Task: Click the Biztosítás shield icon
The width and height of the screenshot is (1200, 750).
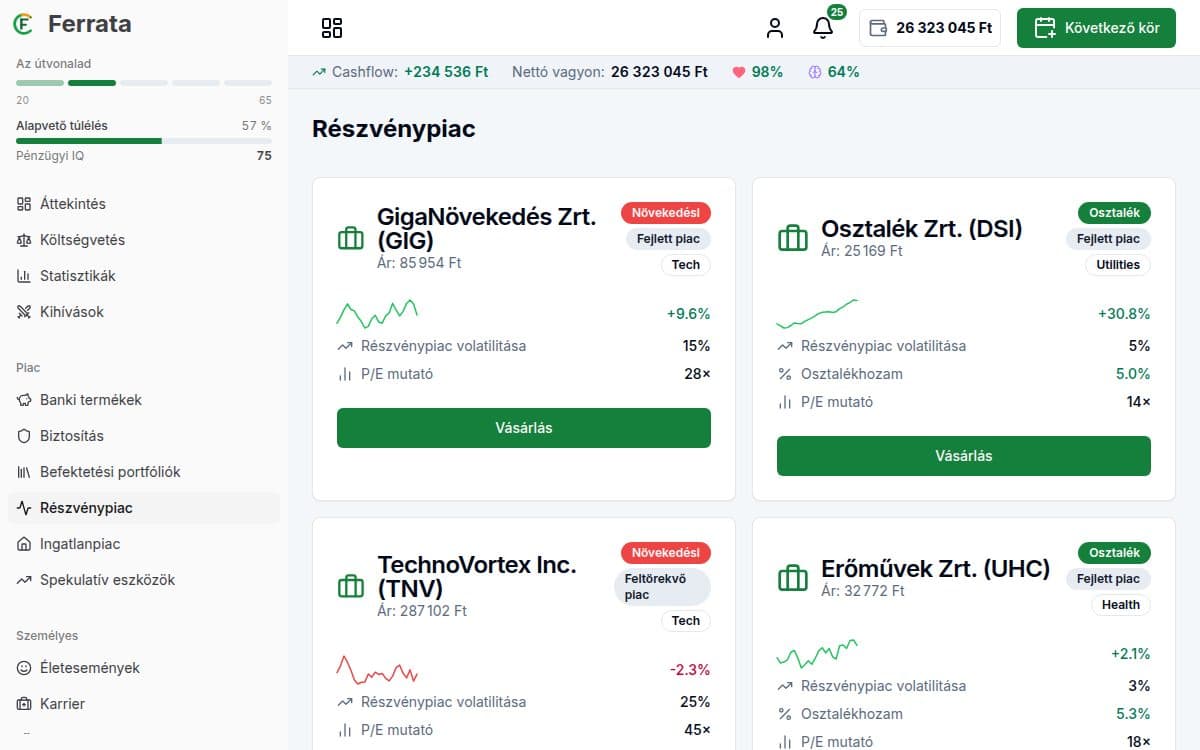Action: [x=25, y=436]
